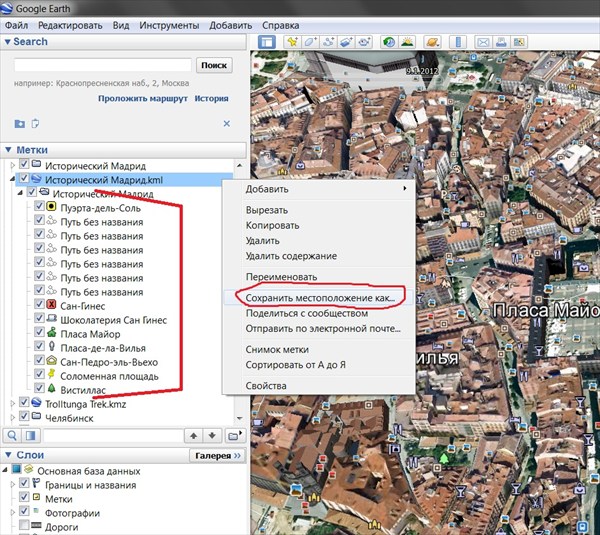Screen dimensions: 600x535
Task: Select the Add Placemark pushpin tool
Action: 292,42
